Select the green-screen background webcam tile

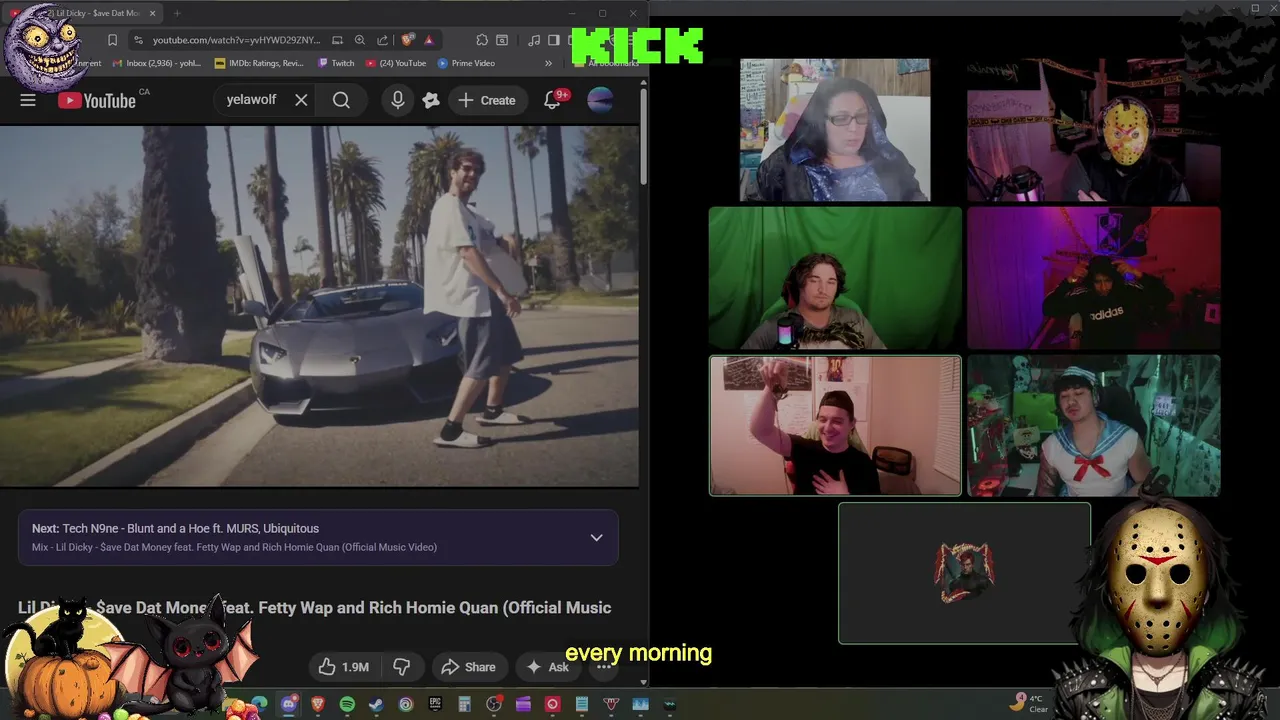coord(835,278)
